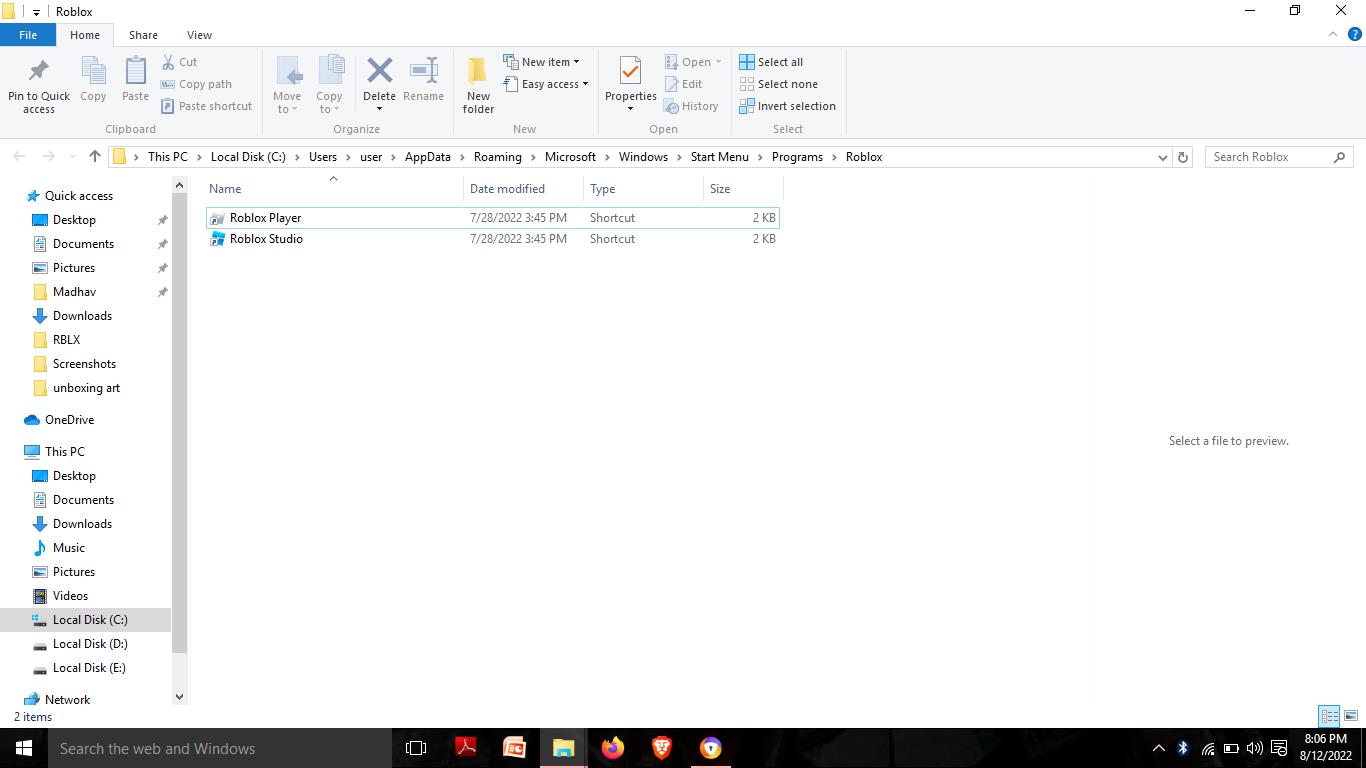Create a New folder

click(478, 85)
